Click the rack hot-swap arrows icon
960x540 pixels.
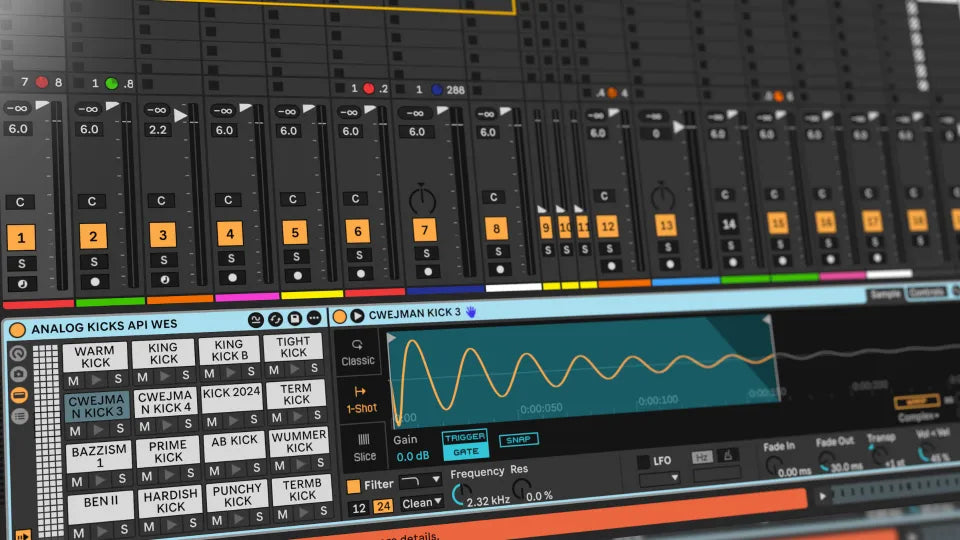coord(276,319)
